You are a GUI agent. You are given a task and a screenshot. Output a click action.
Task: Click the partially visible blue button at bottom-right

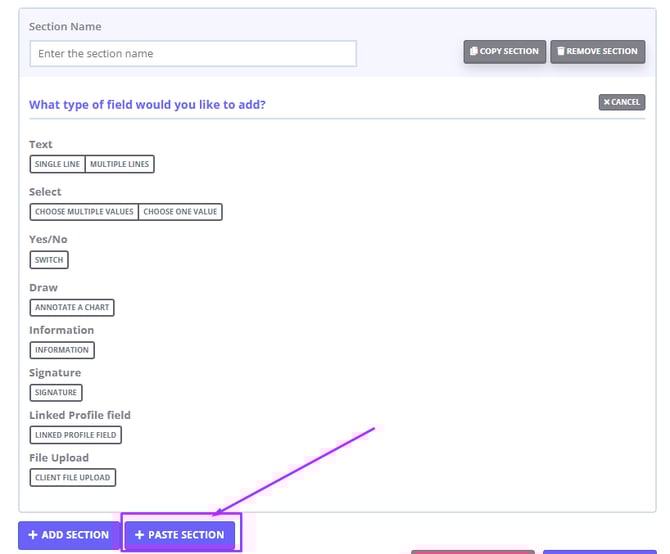pos(599,550)
